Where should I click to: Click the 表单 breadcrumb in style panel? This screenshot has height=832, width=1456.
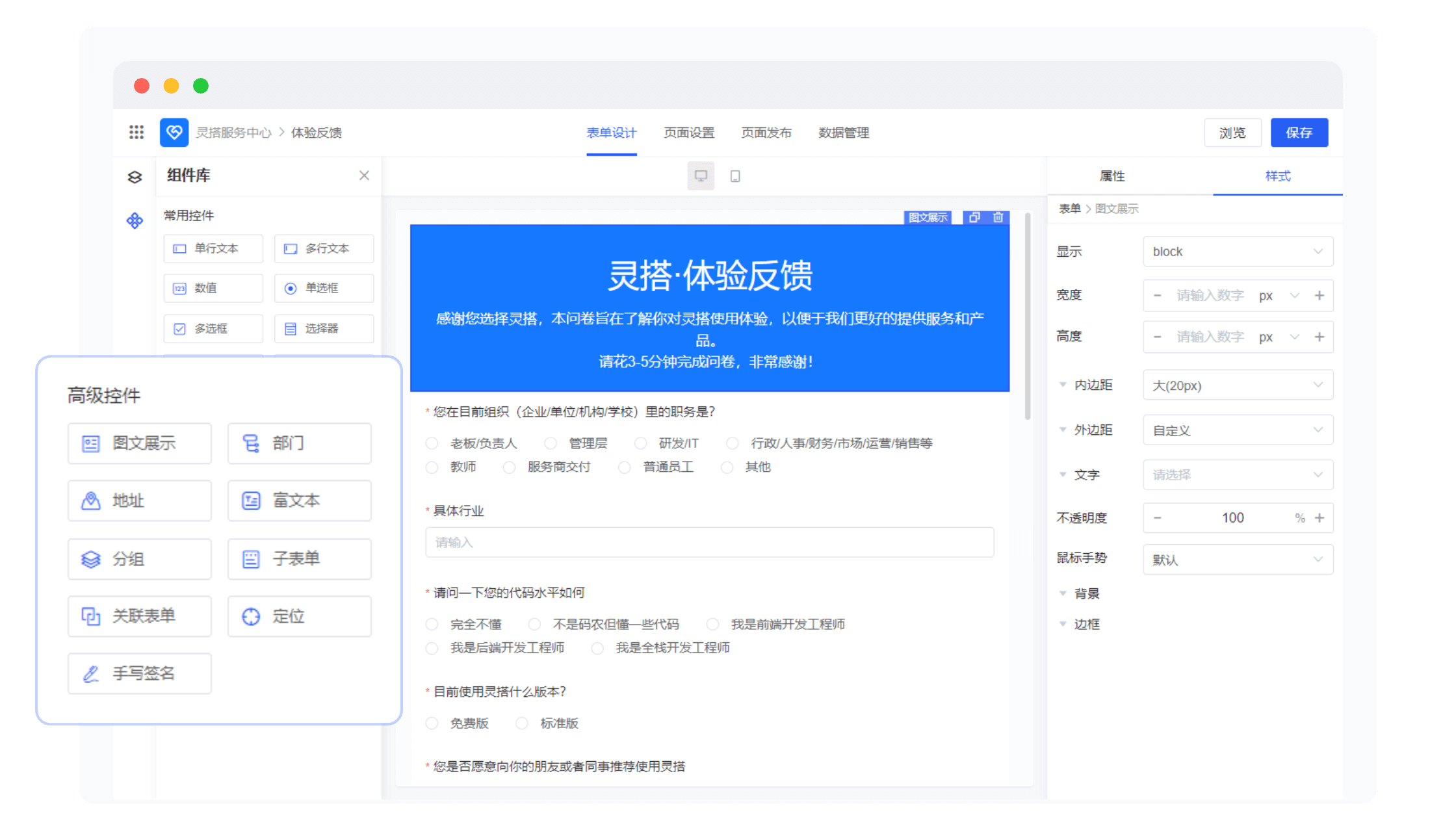pyautogui.click(x=1069, y=209)
